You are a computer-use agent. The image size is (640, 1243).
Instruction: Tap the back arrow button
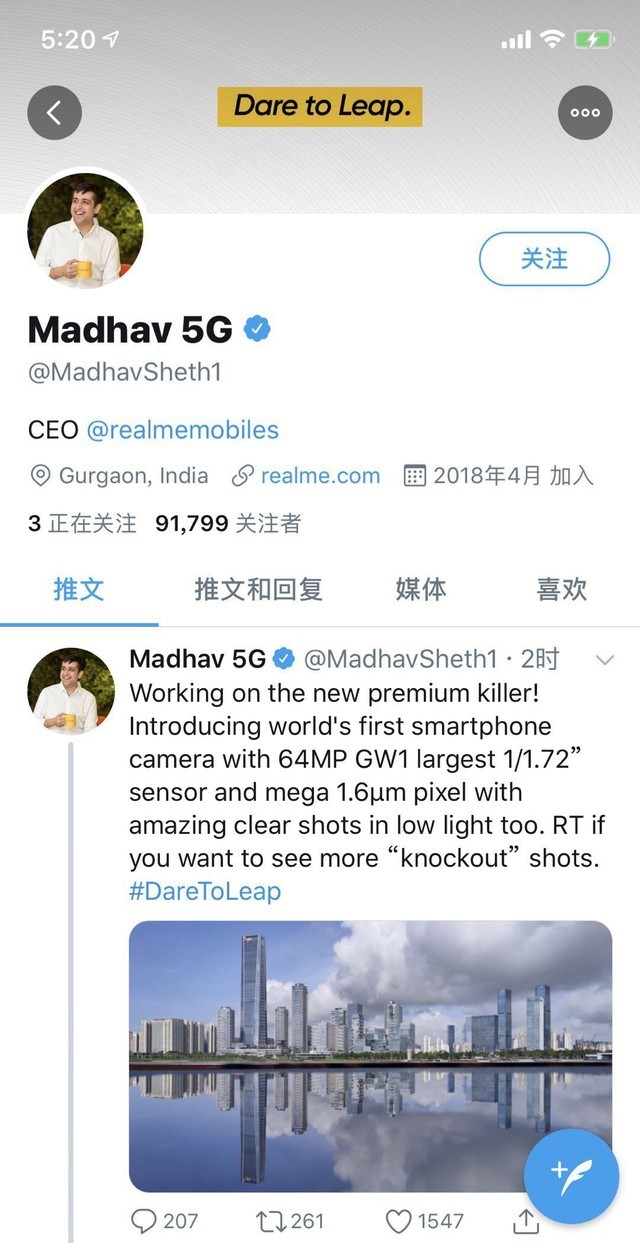(x=54, y=112)
